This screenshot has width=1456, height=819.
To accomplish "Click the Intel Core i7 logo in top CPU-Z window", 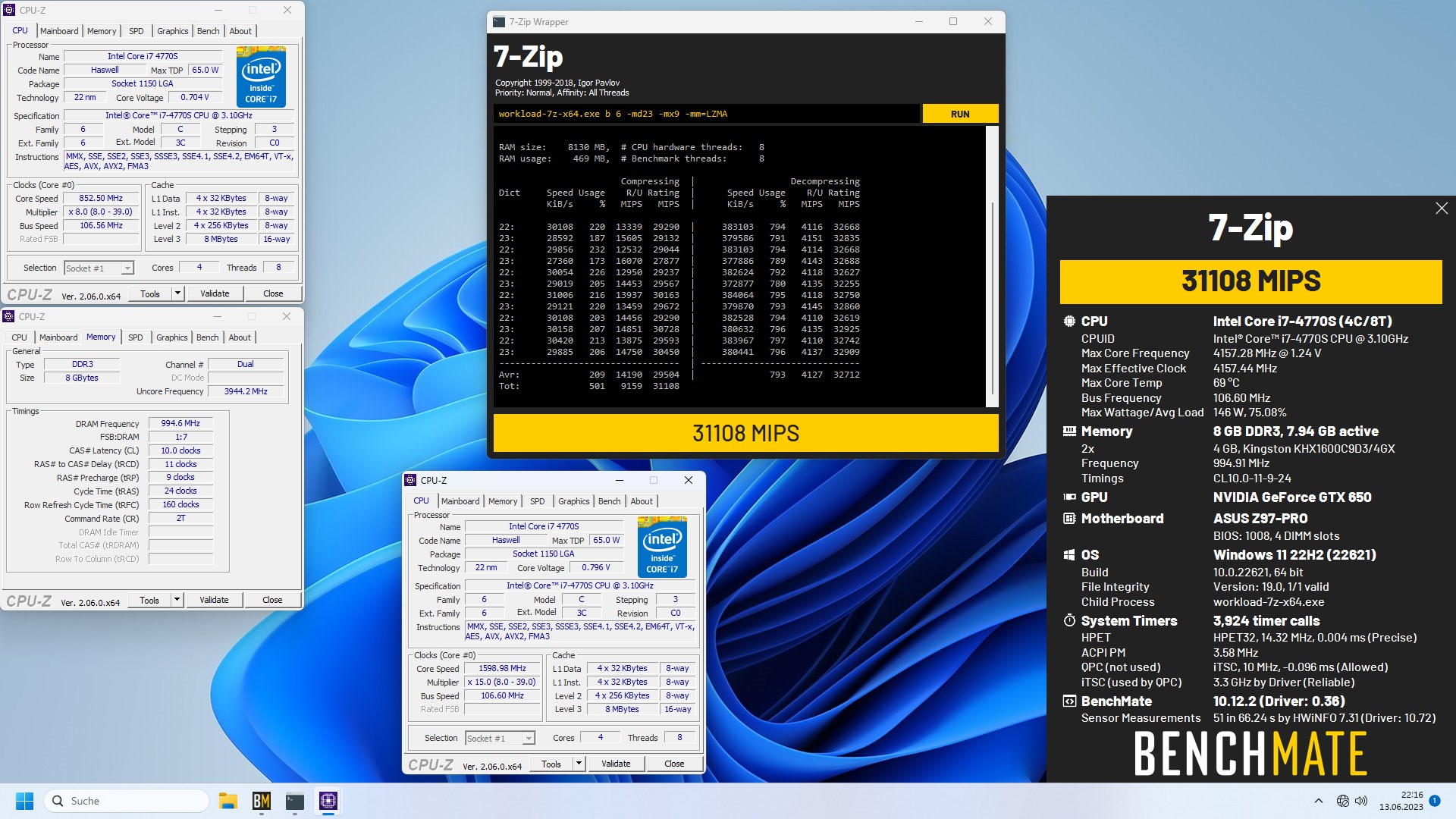I will (261, 77).
